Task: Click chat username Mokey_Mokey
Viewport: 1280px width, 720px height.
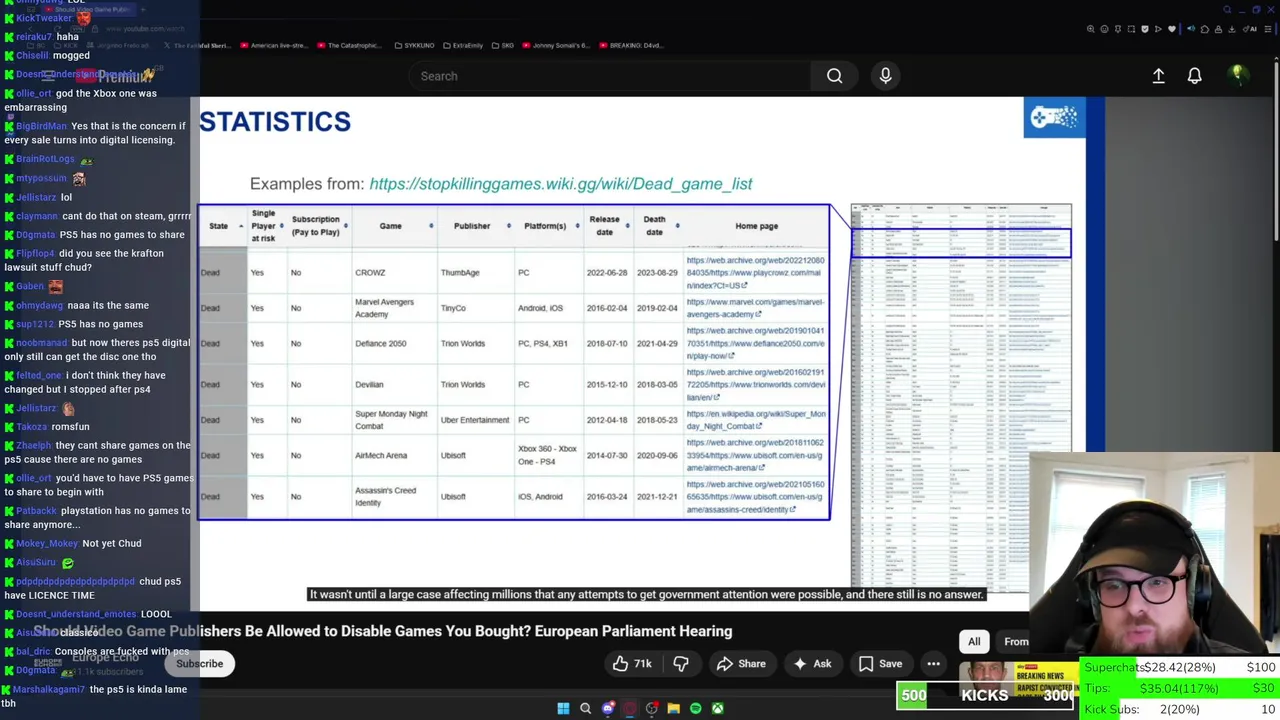Action: [x=46, y=544]
